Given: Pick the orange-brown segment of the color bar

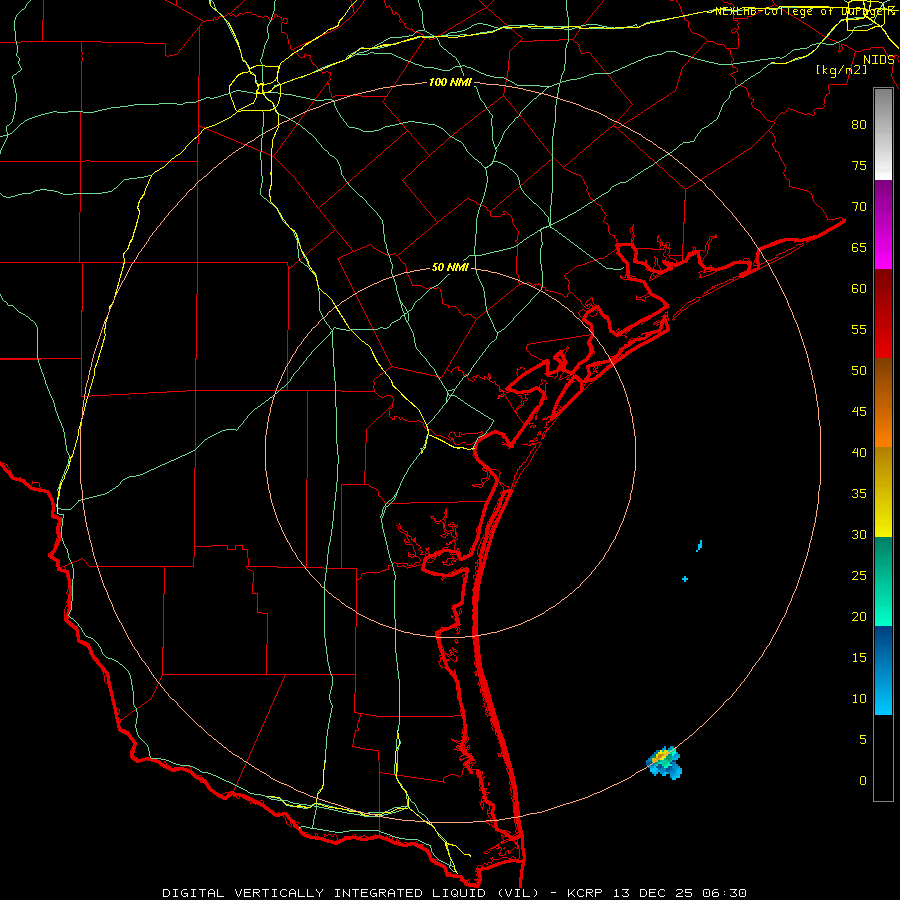Looking at the screenshot, I should [883, 403].
